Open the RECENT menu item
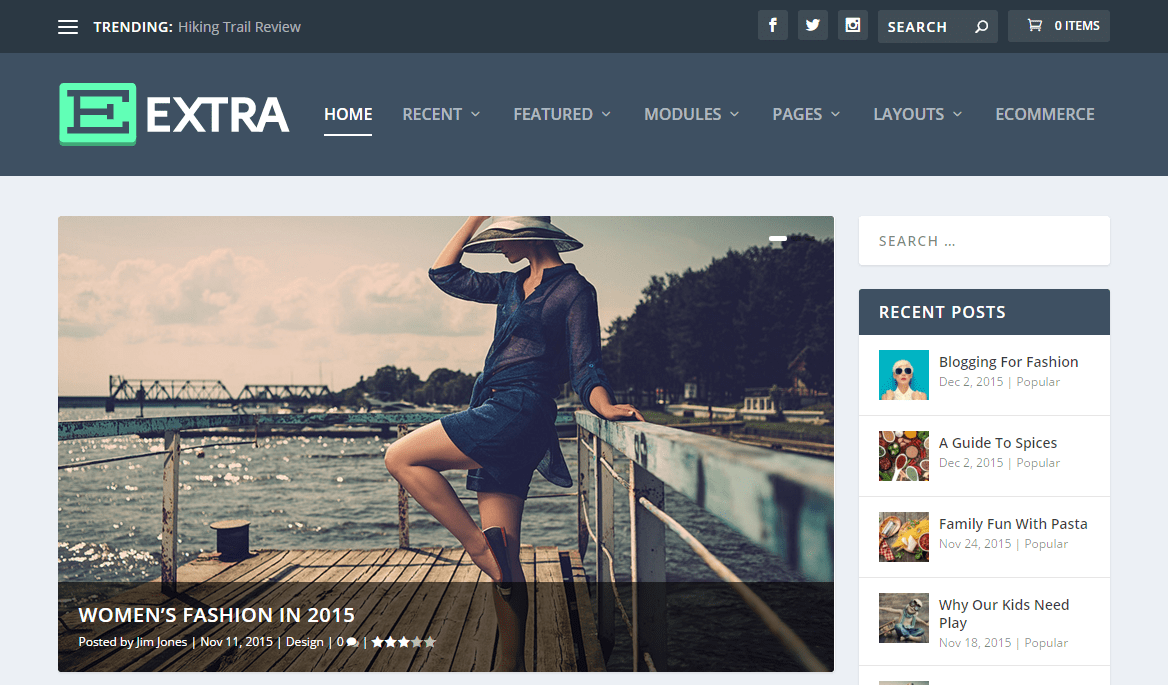 pos(432,114)
